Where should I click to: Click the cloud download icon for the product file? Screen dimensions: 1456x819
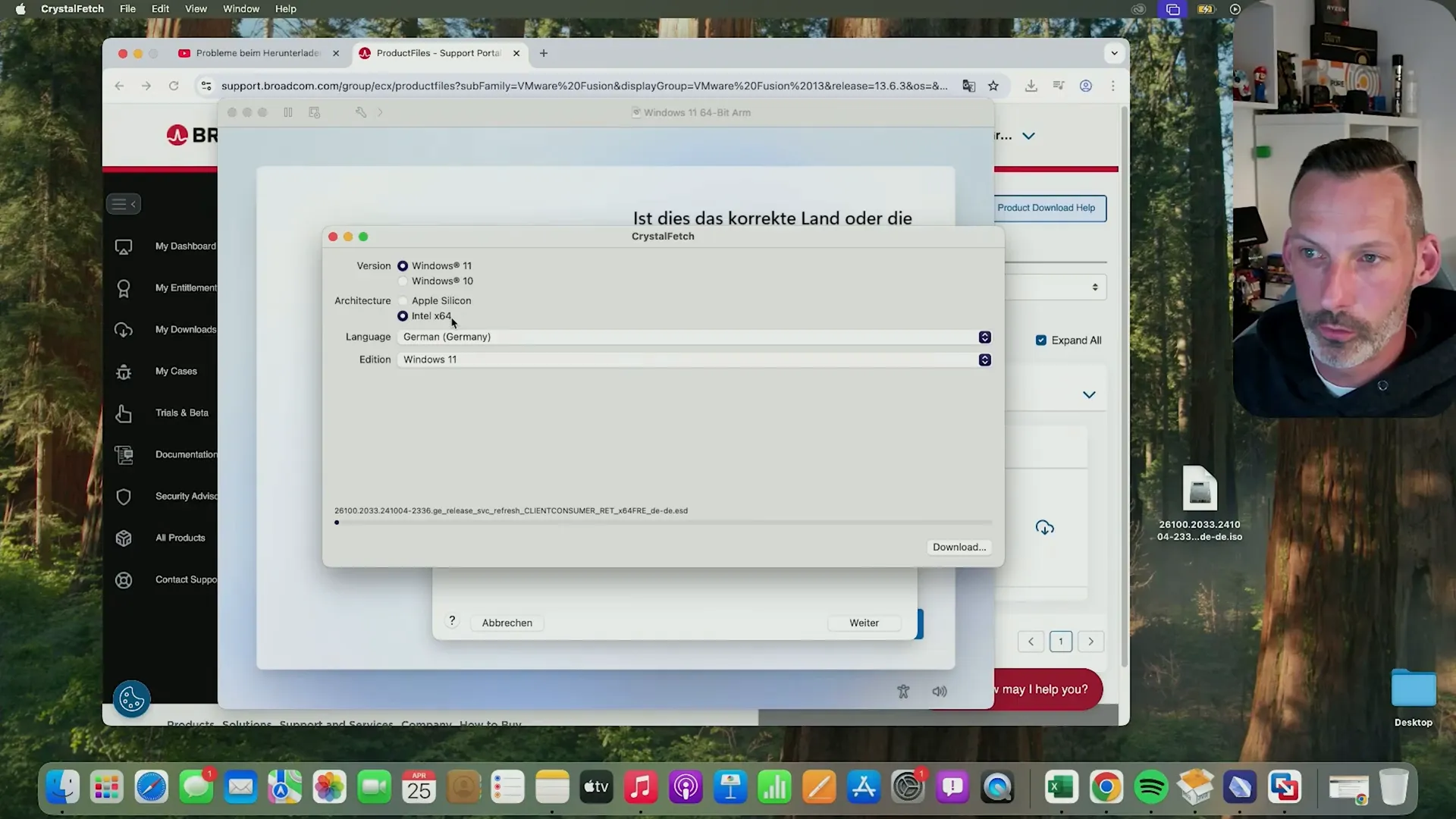coord(1045,528)
